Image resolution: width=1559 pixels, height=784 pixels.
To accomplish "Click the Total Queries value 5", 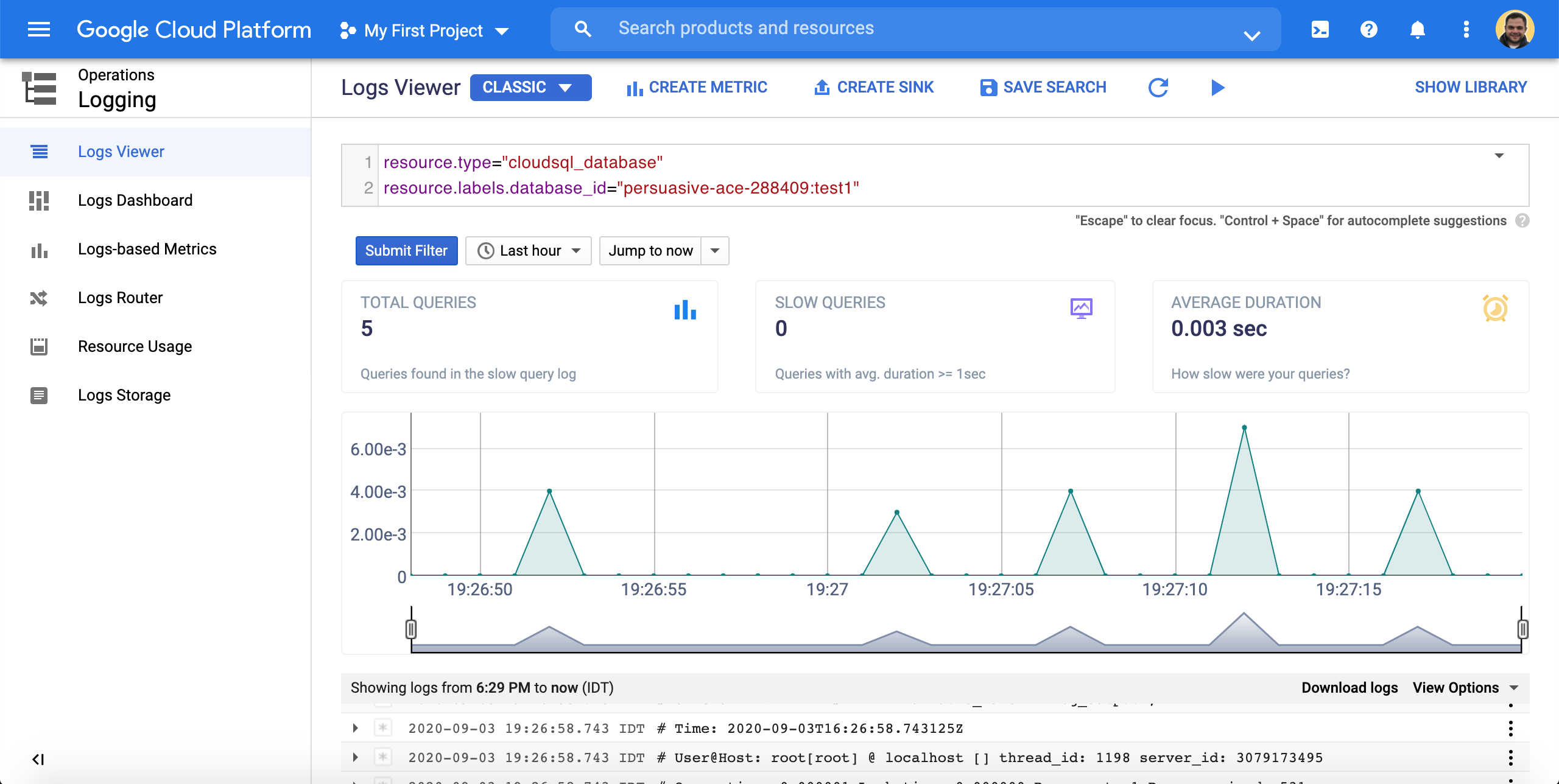I will point(367,329).
